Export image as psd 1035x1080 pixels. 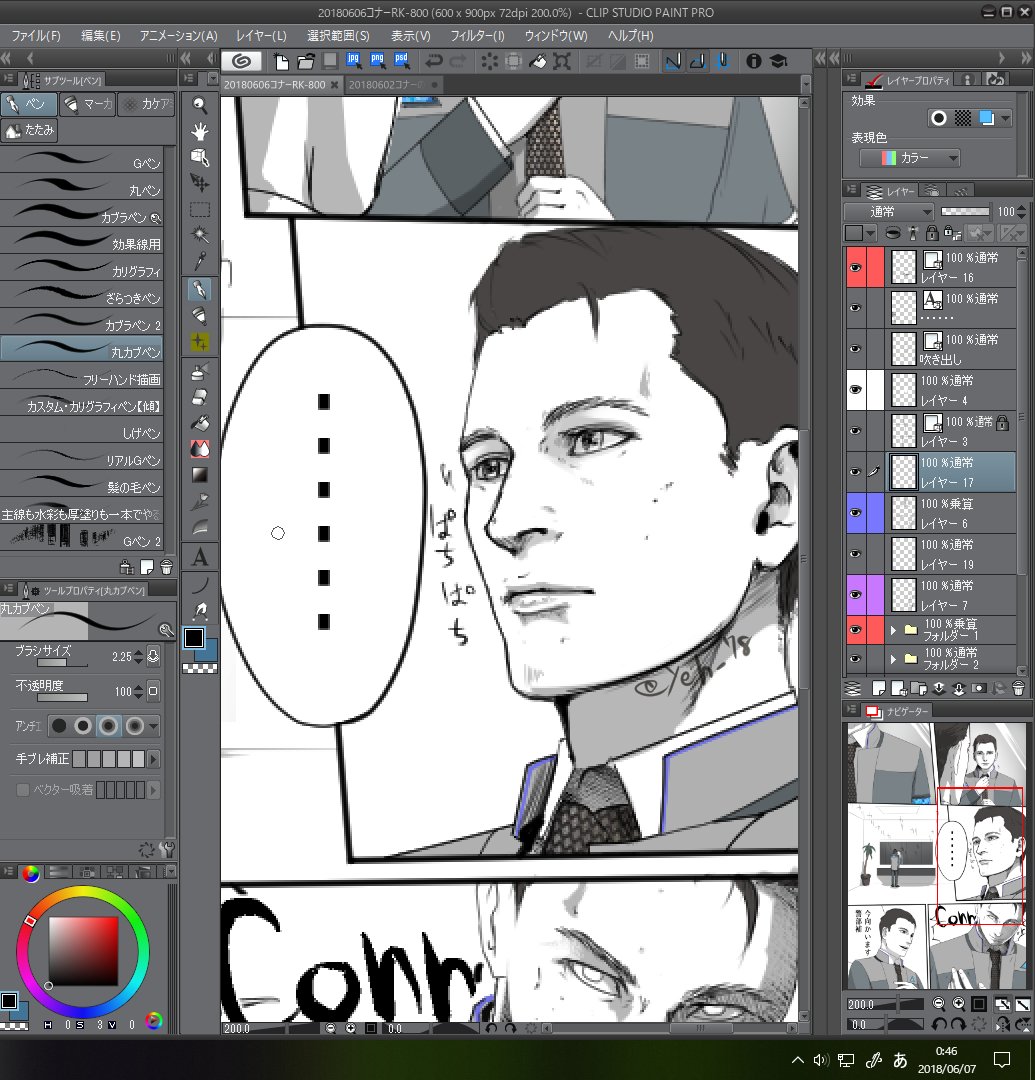click(x=401, y=61)
